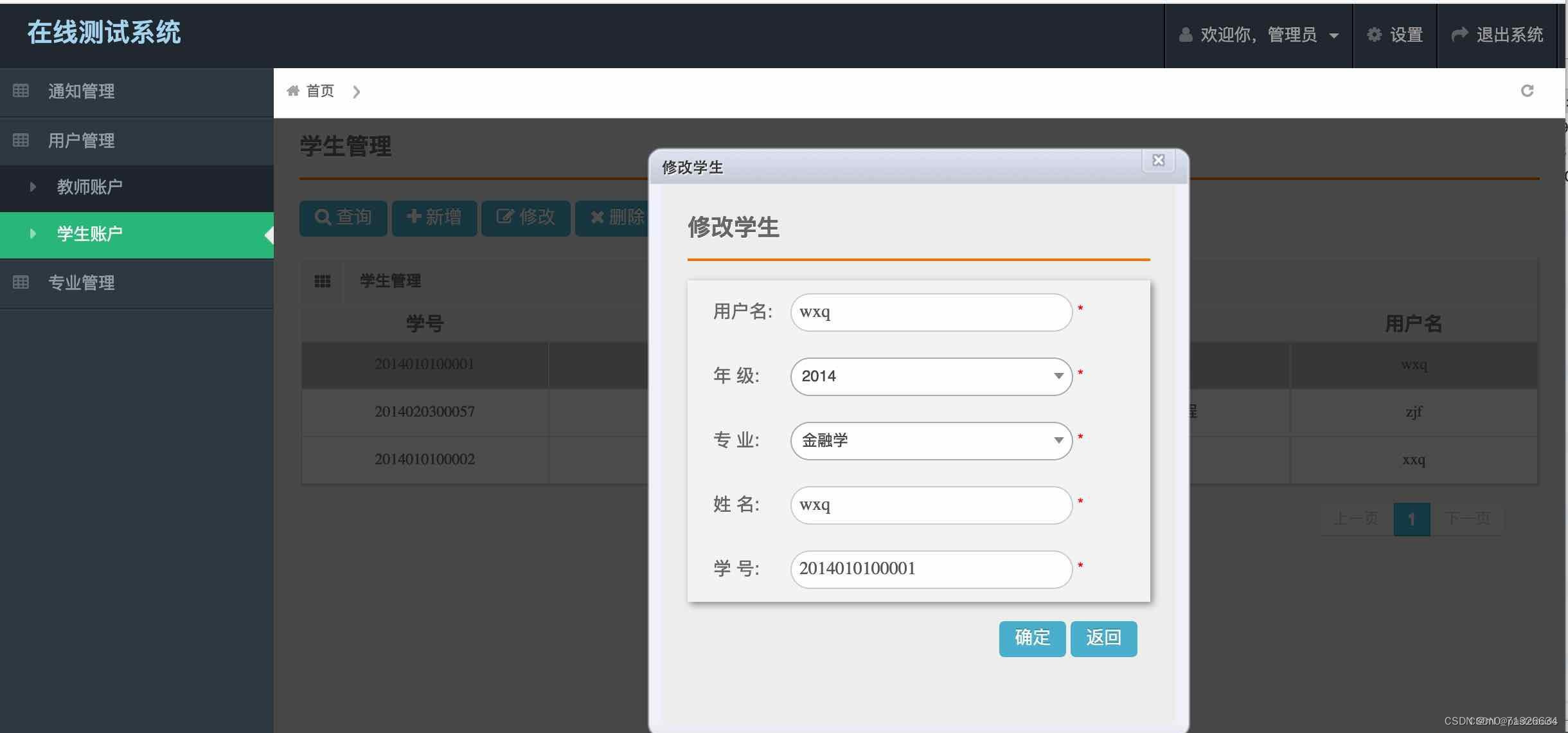
Task: Click 用户名 cell xxq in table
Action: coord(1414,460)
